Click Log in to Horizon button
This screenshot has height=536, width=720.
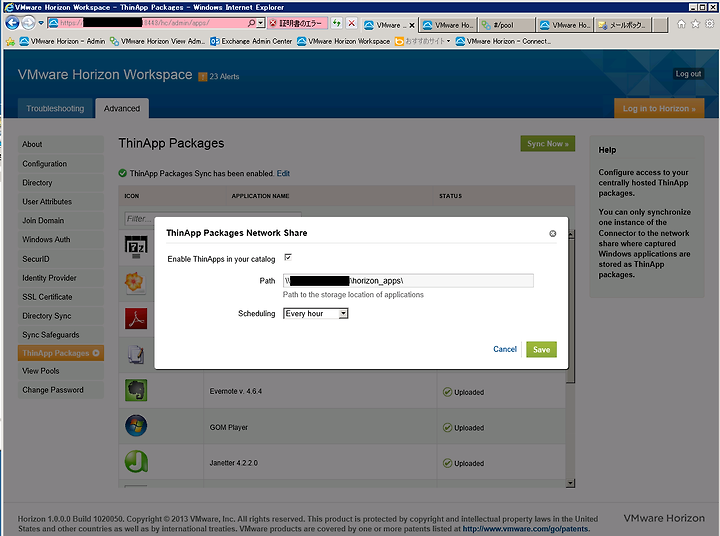click(659, 108)
